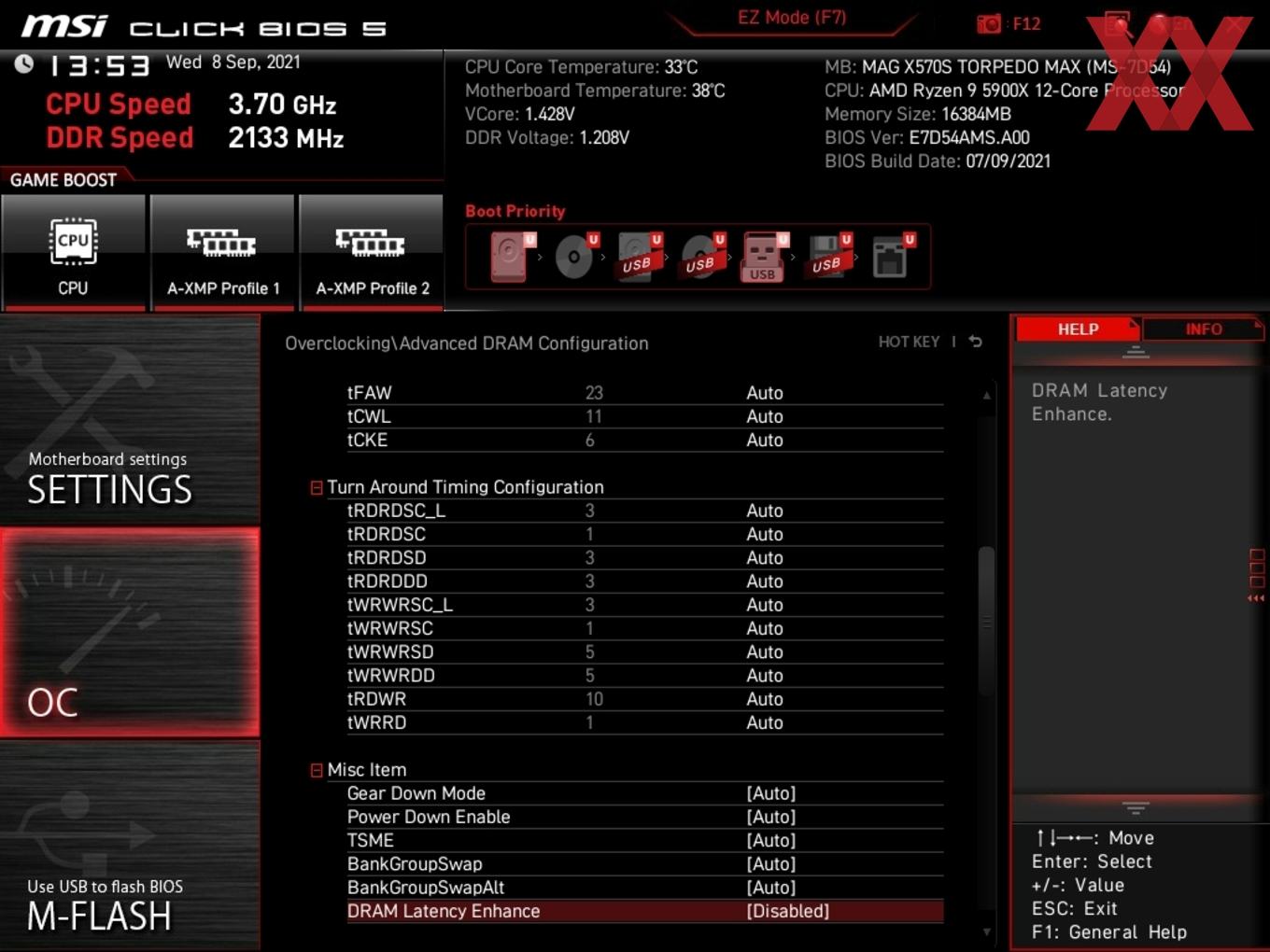Activate A-XMP Profile 1
This screenshot has width=1270, height=952.
pos(222,252)
